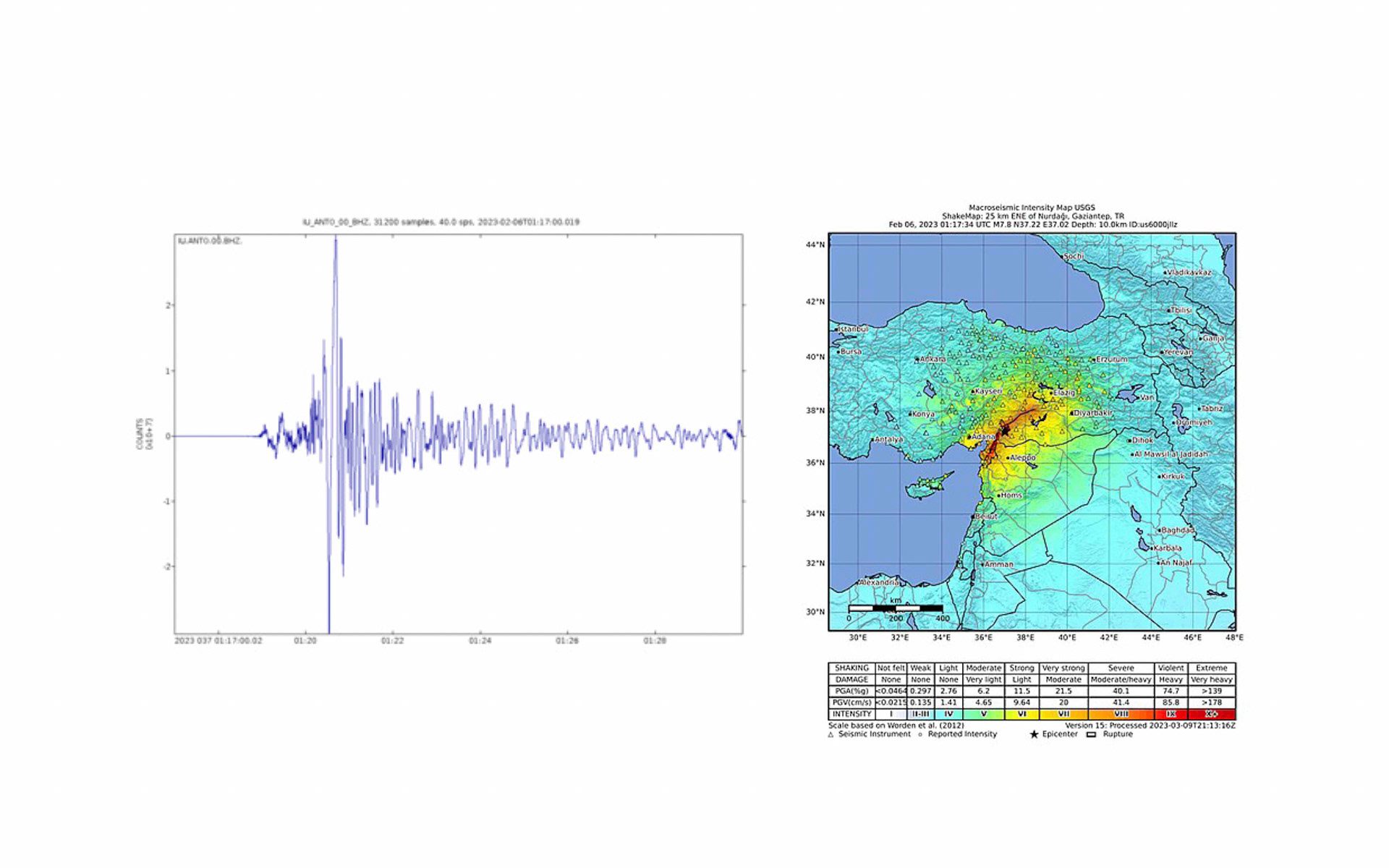Click the epicenter star on the map
The height and width of the screenshot is (868, 1389).
[x=1005, y=430]
